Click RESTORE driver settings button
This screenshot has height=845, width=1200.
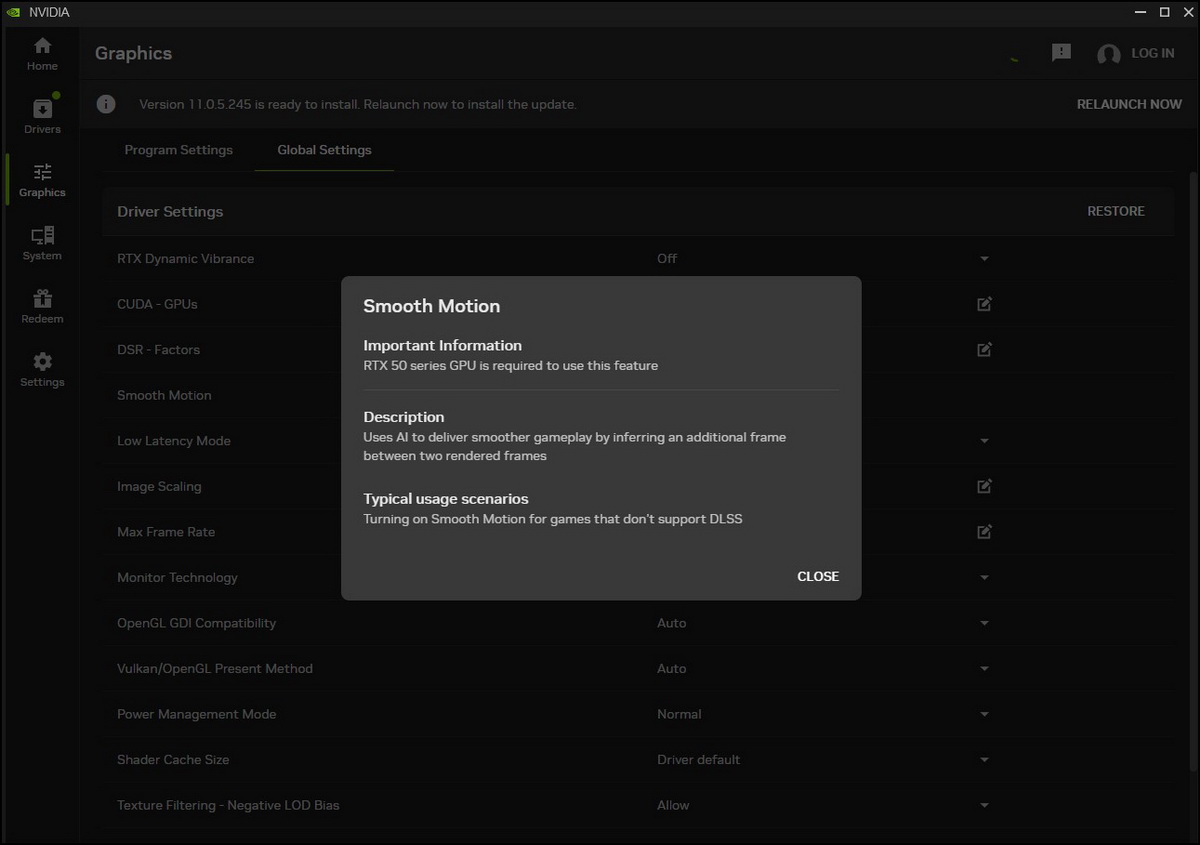tap(1116, 211)
